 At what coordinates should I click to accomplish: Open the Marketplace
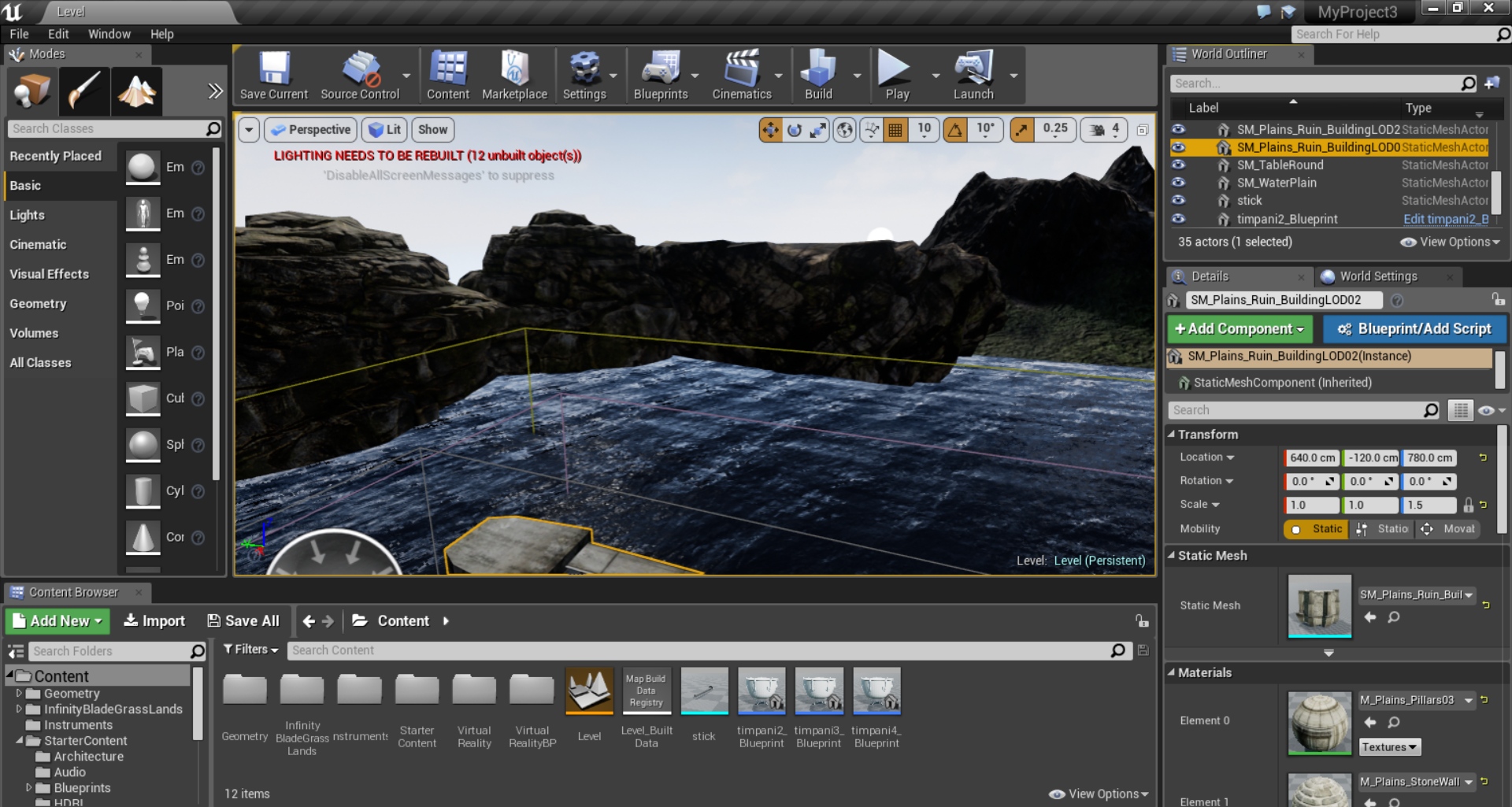[514, 76]
